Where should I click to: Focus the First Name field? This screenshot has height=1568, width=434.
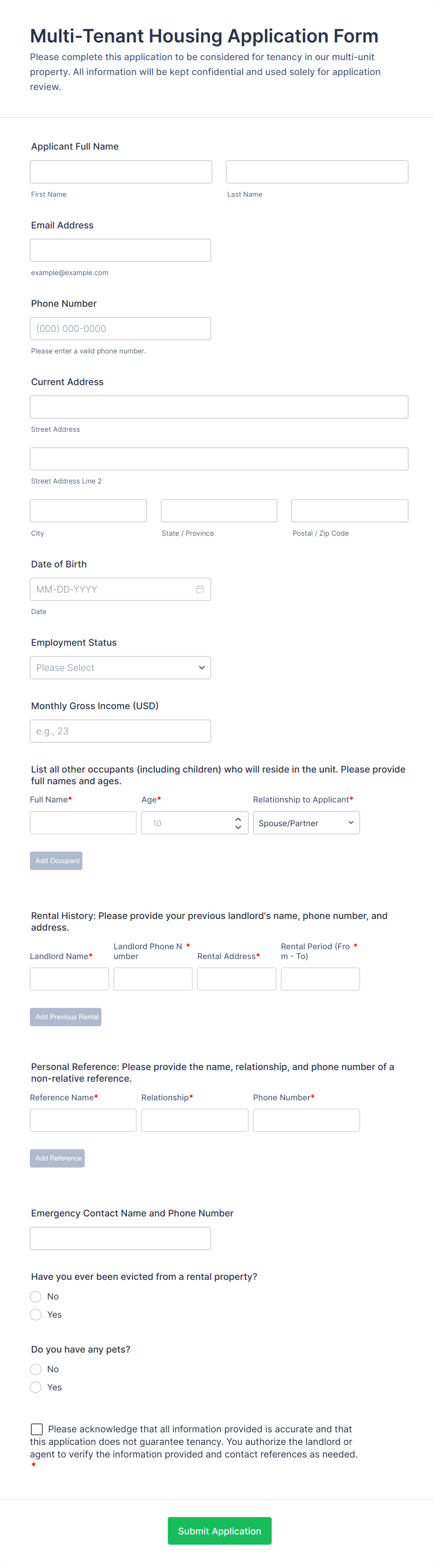[121, 172]
